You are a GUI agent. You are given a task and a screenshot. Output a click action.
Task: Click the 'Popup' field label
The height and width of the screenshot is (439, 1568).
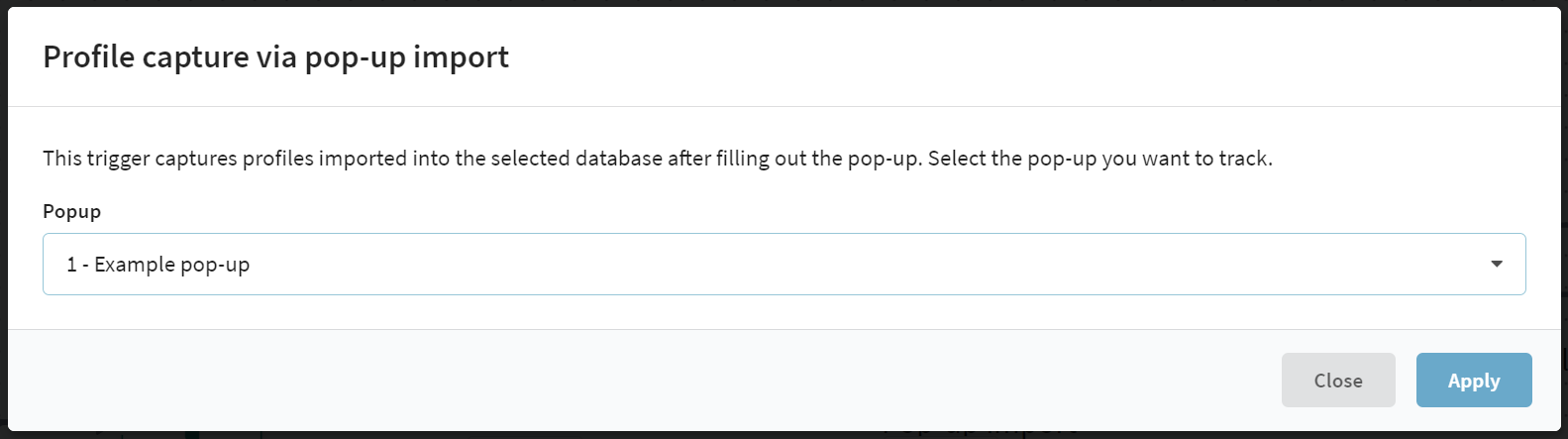coord(71,212)
